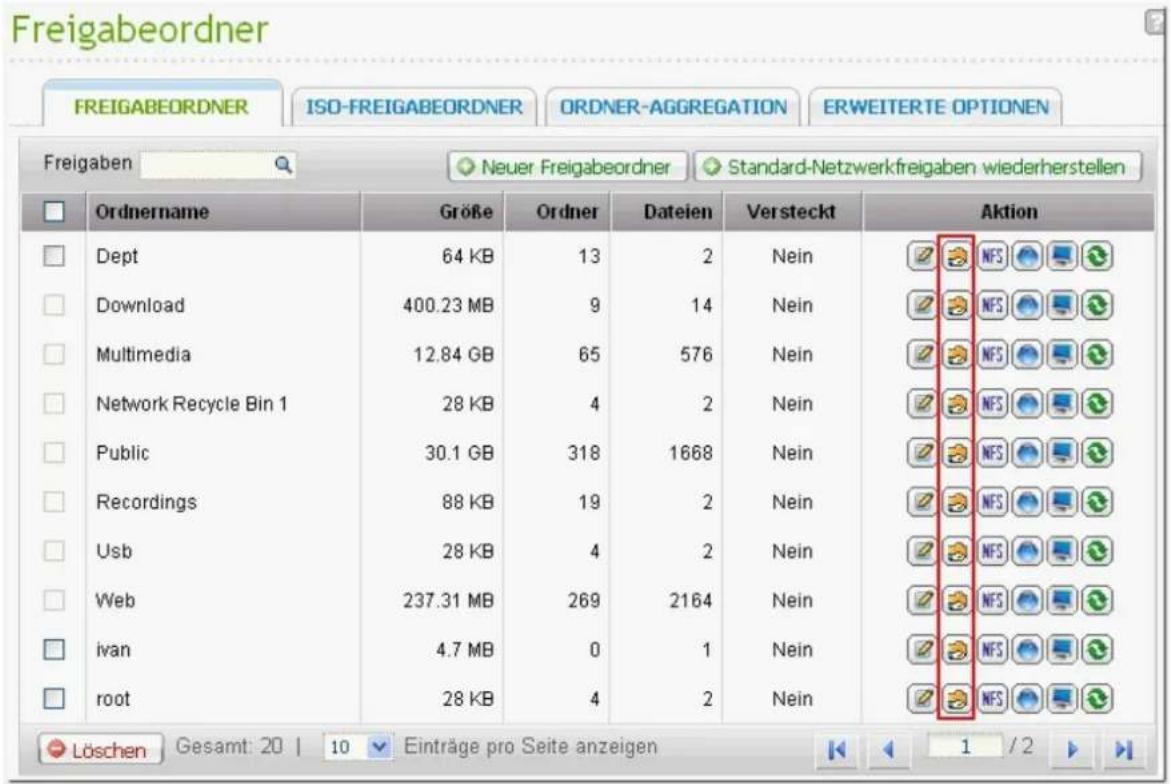
Task: Switch to the ISO-Freigabeordner tab
Action: tap(414, 107)
